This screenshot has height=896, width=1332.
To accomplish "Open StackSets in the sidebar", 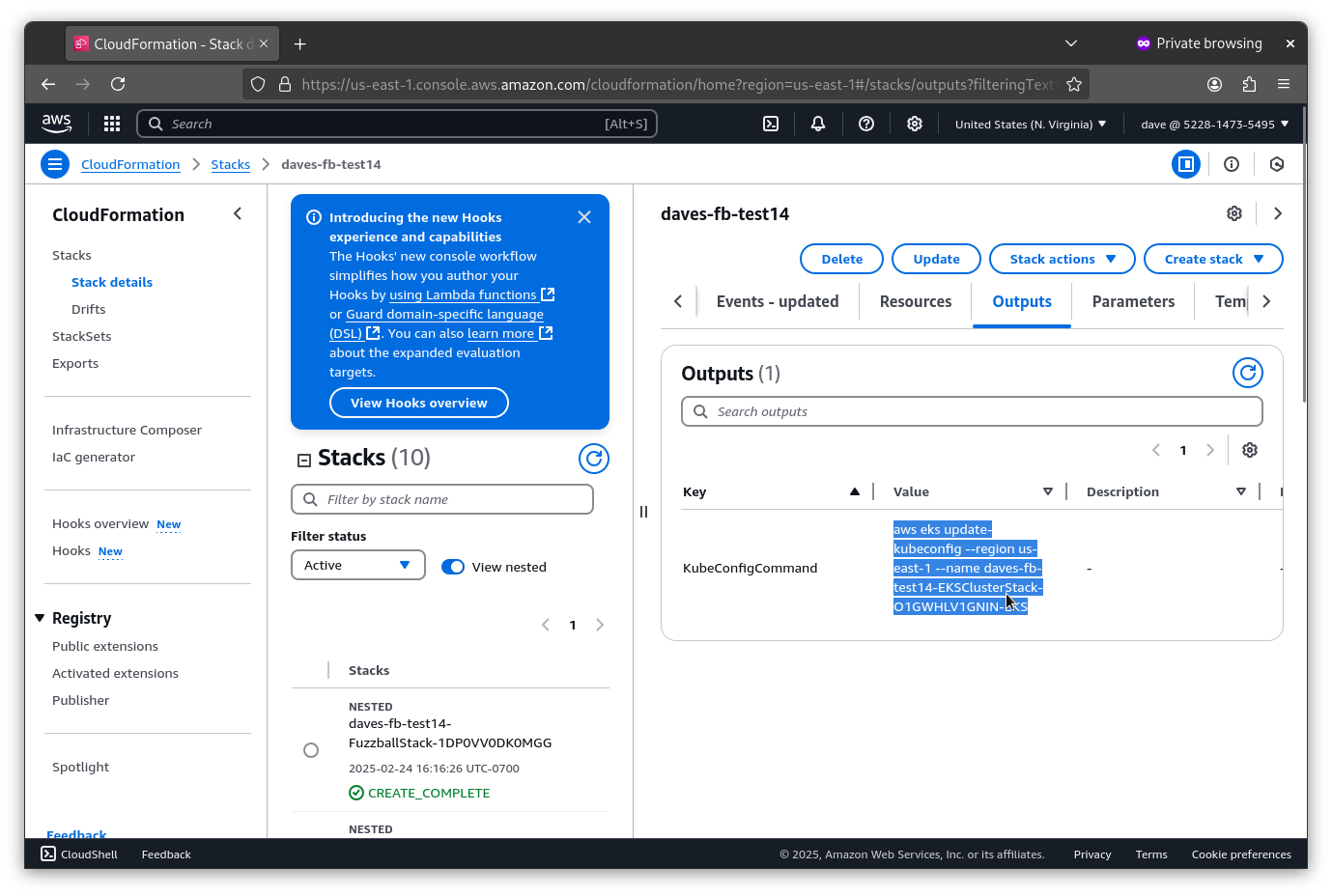I will 82,336.
